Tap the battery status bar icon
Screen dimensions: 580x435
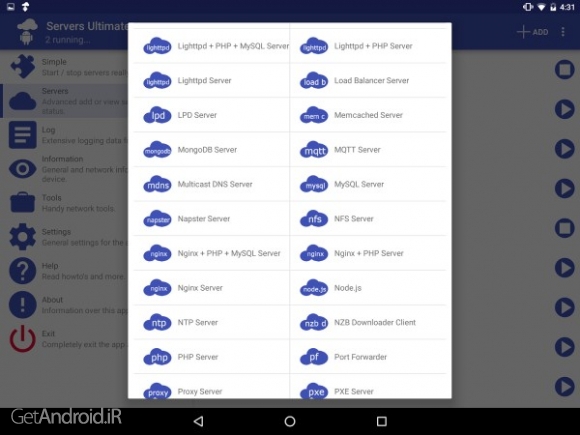pos(553,7)
